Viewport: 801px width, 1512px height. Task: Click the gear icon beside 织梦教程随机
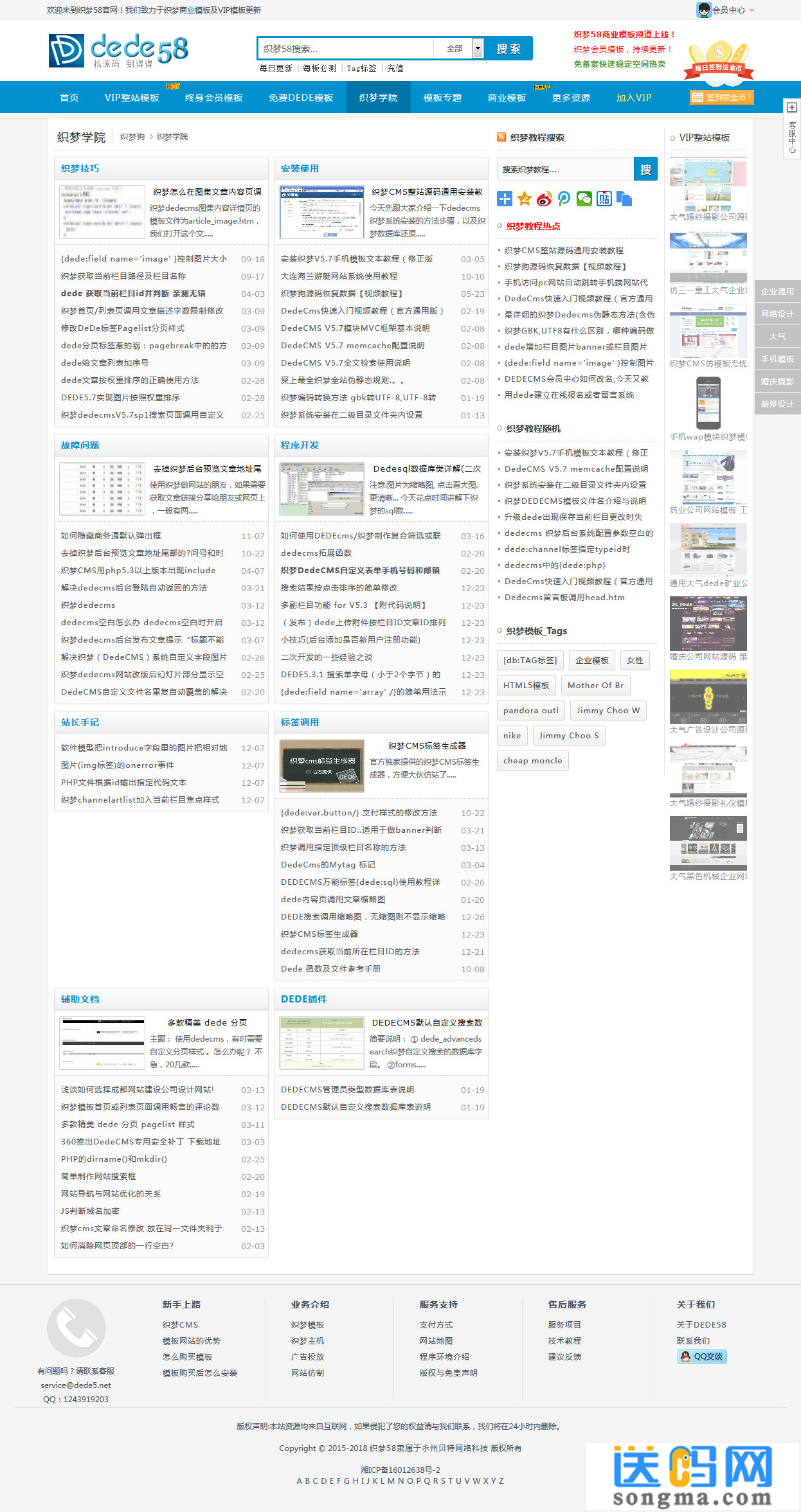tap(500, 429)
